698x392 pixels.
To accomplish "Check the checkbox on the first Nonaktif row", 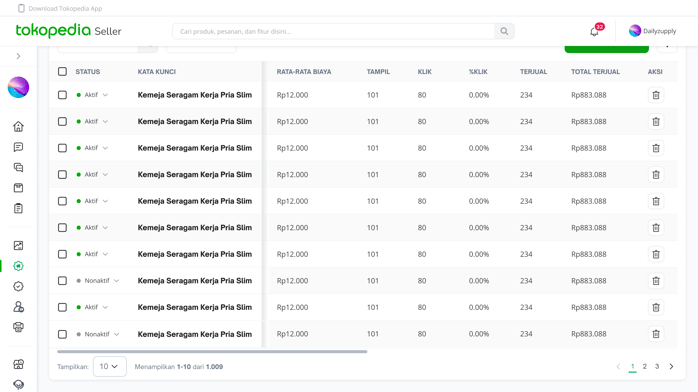I will point(62,281).
